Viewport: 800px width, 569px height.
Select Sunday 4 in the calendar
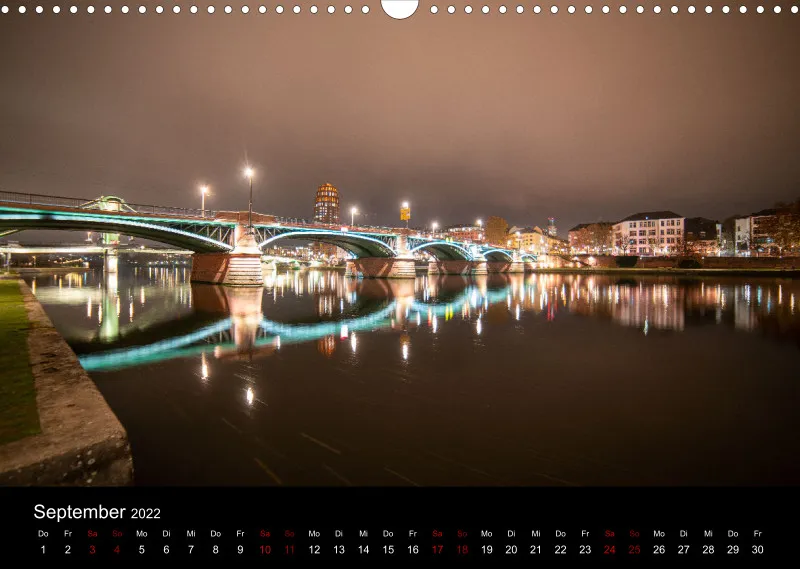click(x=117, y=550)
